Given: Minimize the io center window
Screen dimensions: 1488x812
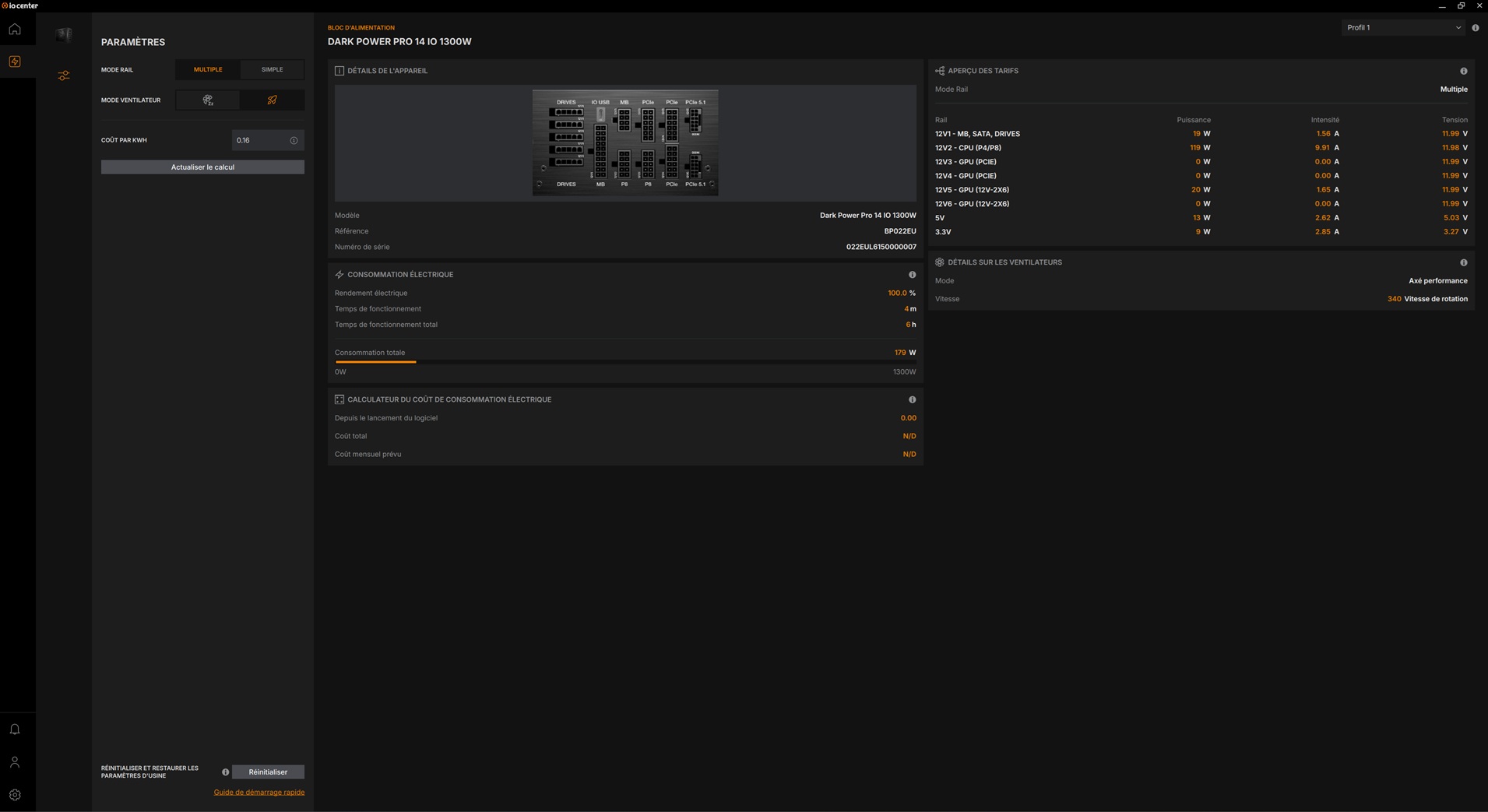Looking at the screenshot, I should (1442, 5).
